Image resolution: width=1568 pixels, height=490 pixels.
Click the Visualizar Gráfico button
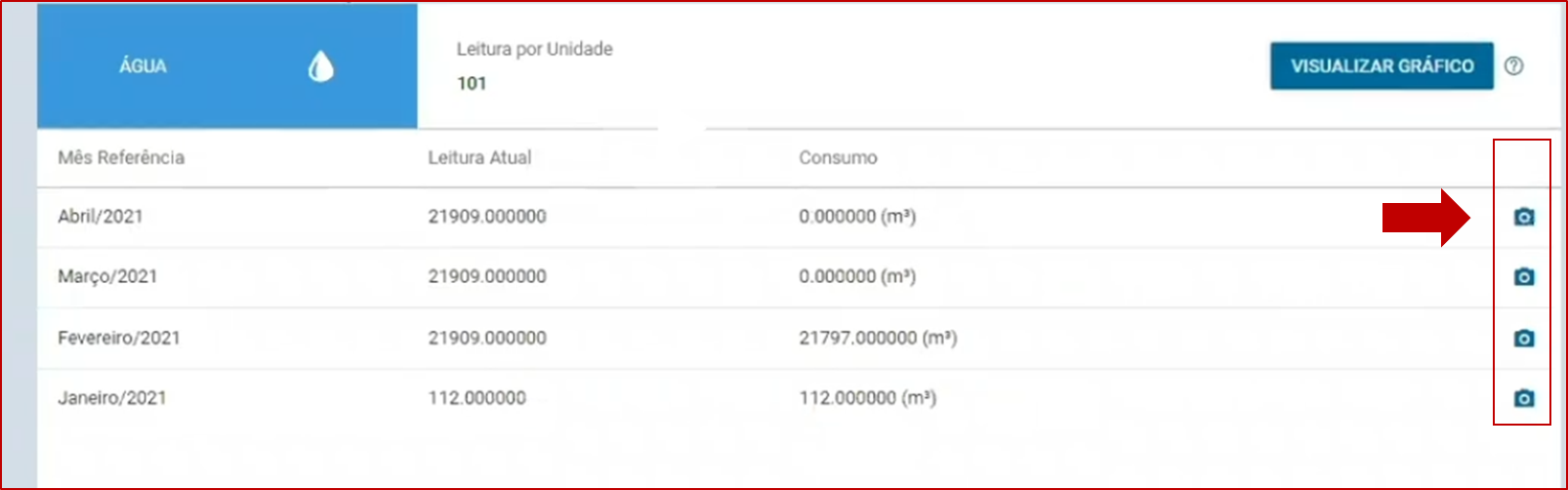[x=1382, y=65]
